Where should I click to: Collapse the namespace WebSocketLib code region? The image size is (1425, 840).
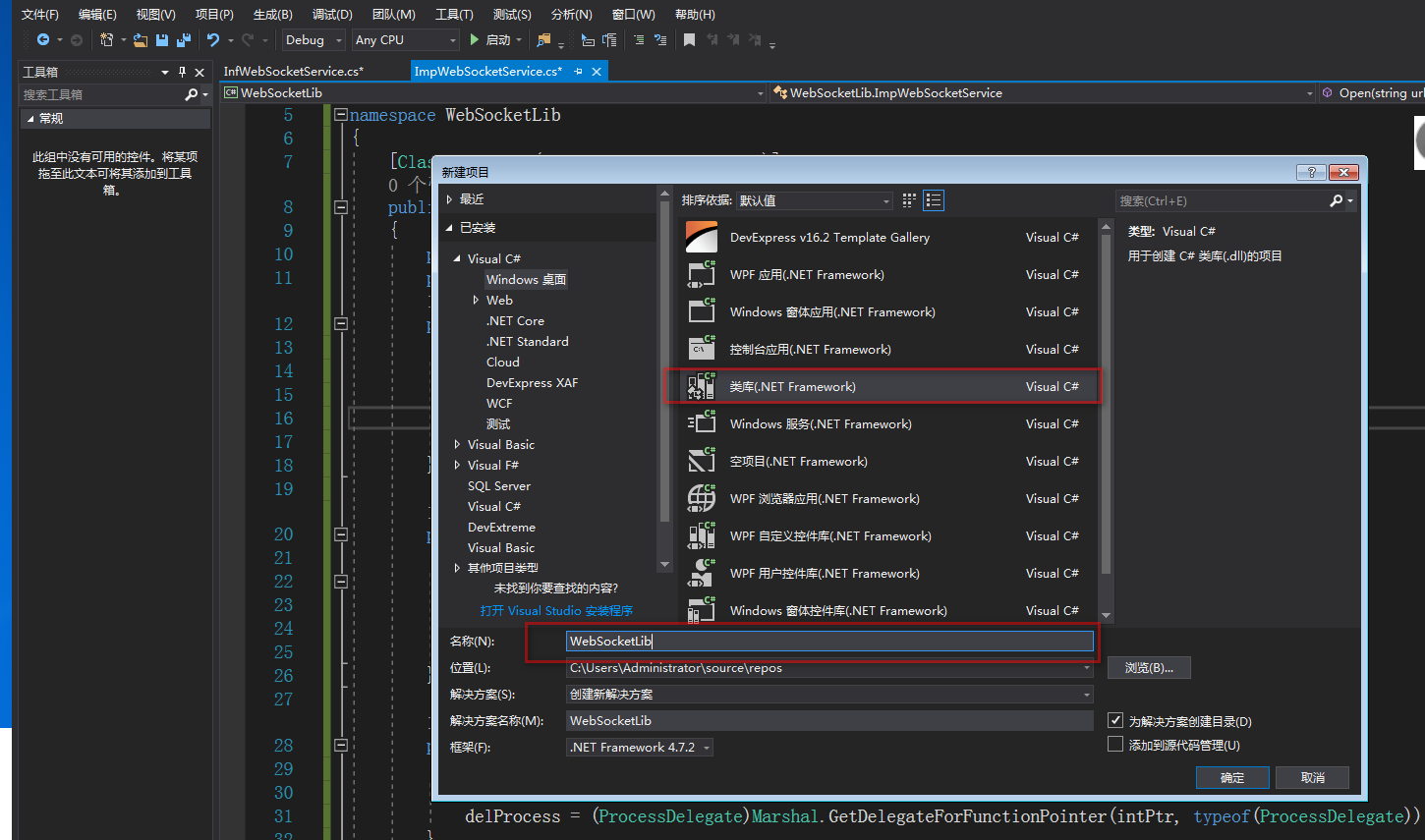[341, 115]
